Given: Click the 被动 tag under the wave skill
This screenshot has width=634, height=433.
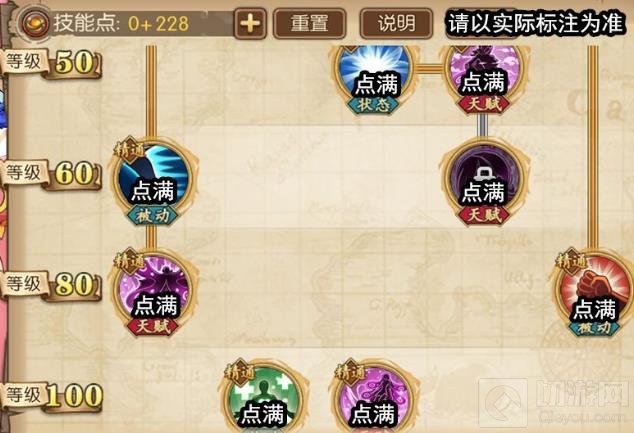Looking at the screenshot, I should click(152, 216).
